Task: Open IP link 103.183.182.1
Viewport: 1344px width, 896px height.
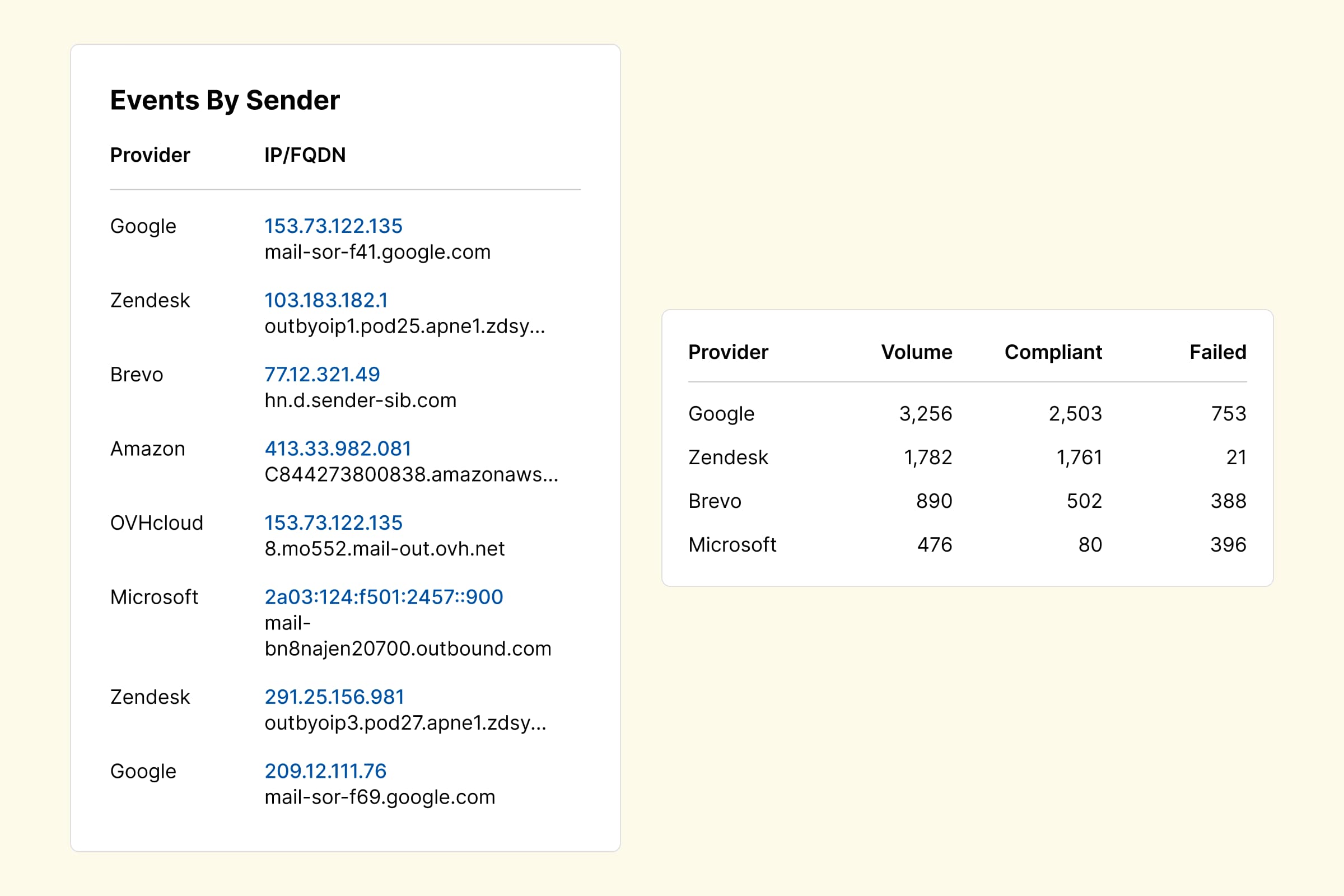Action: click(326, 301)
